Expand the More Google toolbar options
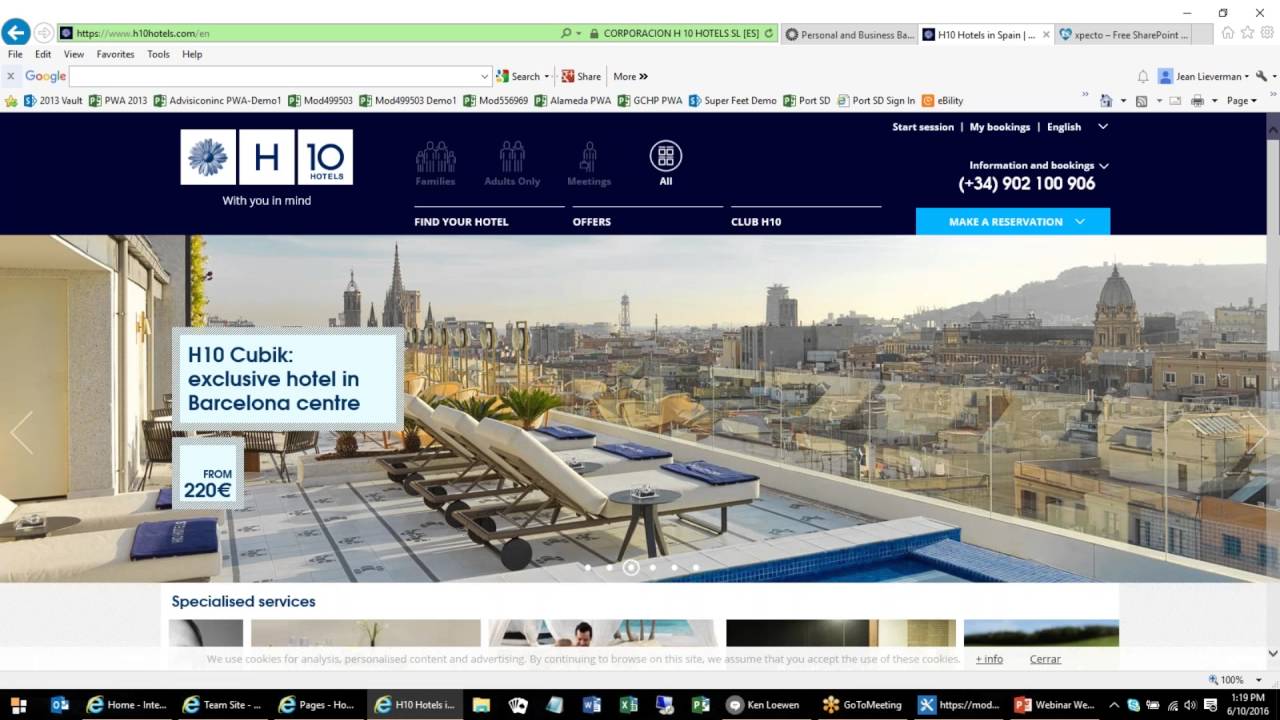The image size is (1280, 720). point(630,76)
